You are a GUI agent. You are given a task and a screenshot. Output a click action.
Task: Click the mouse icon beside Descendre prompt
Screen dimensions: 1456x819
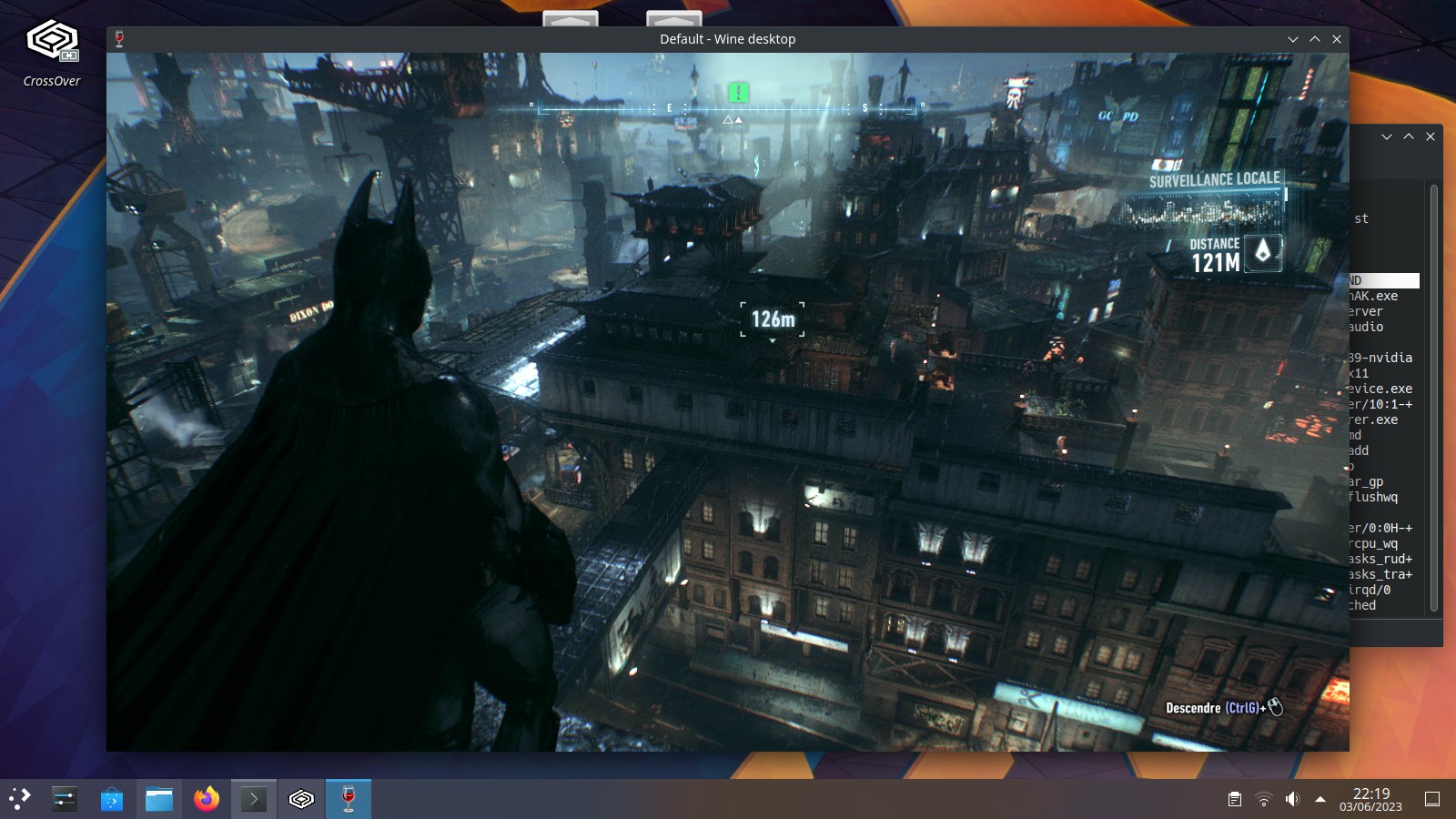point(1275,707)
